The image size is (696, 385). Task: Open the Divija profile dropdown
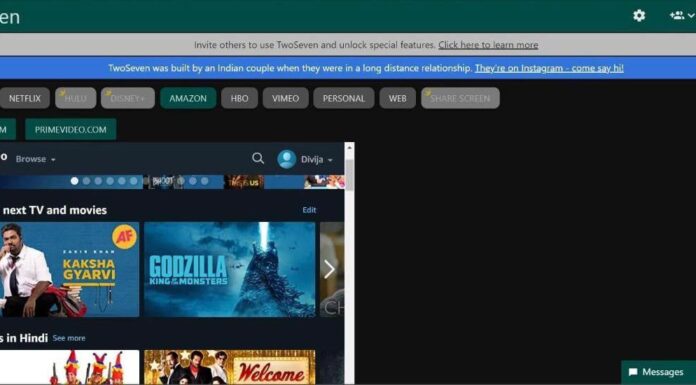point(316,159)
